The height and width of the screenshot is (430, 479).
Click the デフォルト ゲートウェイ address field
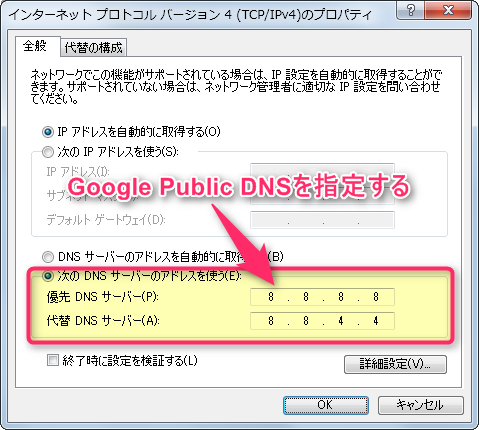coord(322,220)
